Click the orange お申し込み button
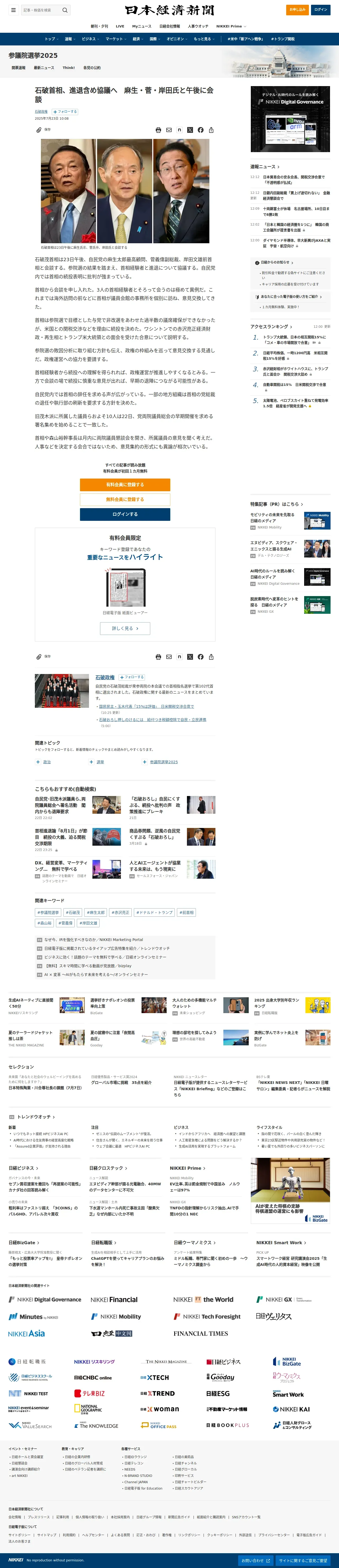 [x=297, y=10]
